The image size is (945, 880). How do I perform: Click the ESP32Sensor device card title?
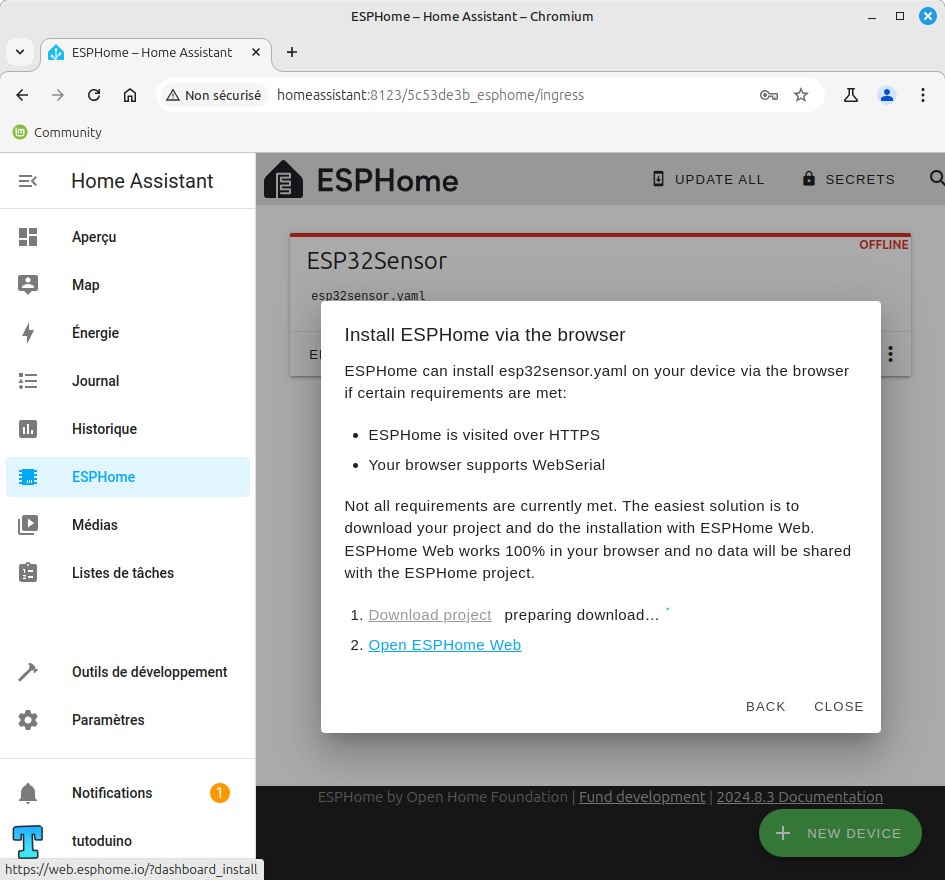tap(377, 261)
